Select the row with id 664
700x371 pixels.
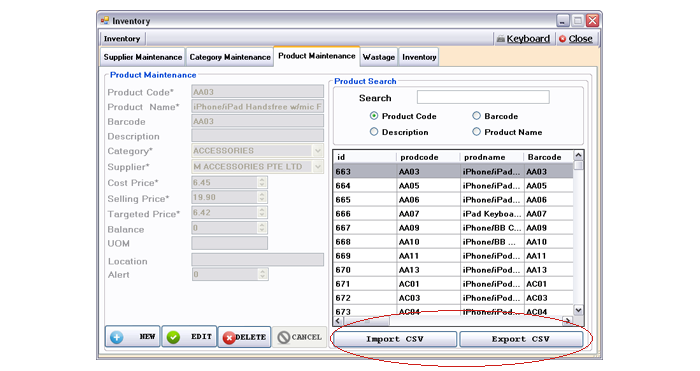click(x=454, y=186)
